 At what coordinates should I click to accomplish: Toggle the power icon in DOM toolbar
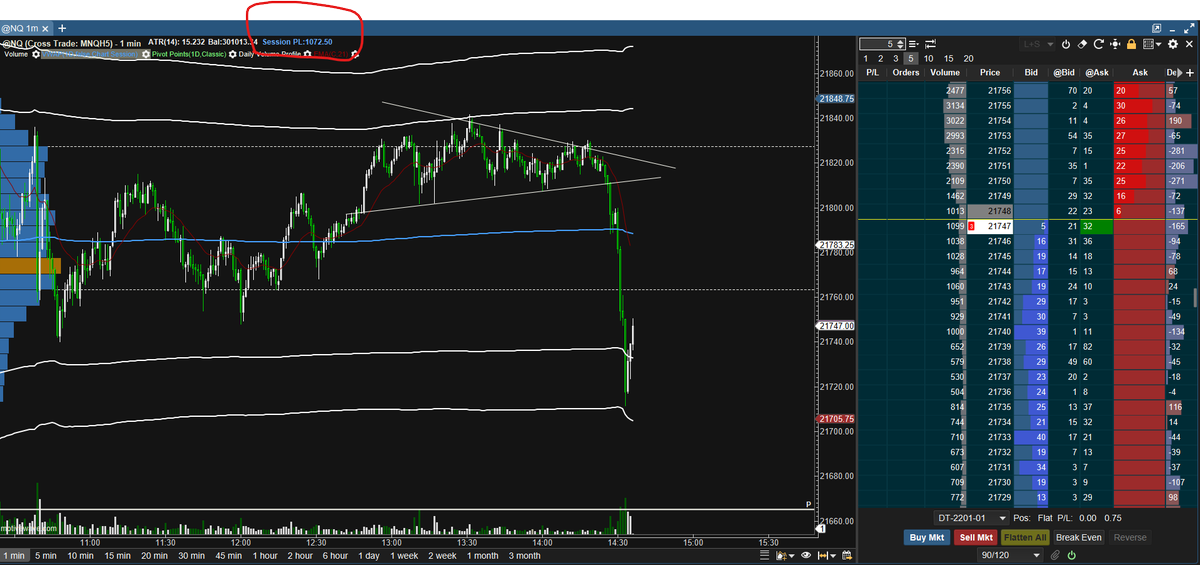point(1066,44)
